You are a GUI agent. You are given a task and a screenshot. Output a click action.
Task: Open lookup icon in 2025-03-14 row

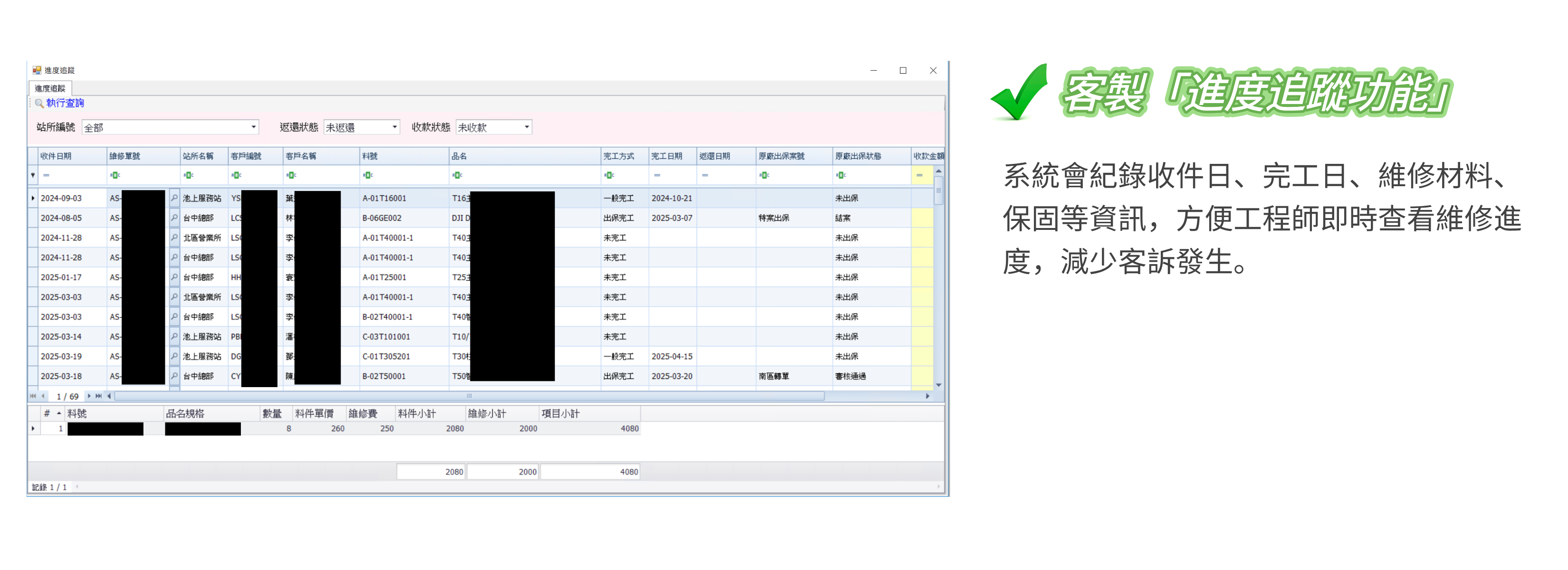pyautogui.click(x=174, y=336)
